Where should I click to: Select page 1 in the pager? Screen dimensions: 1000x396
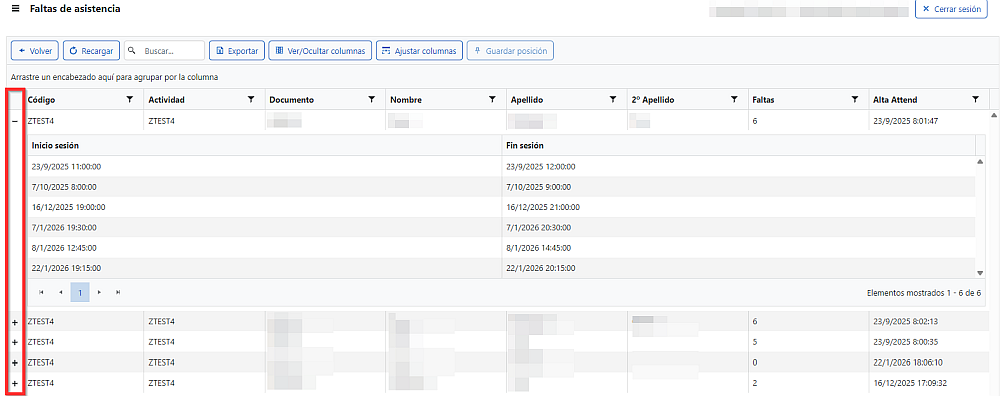(x=80, y=292)
